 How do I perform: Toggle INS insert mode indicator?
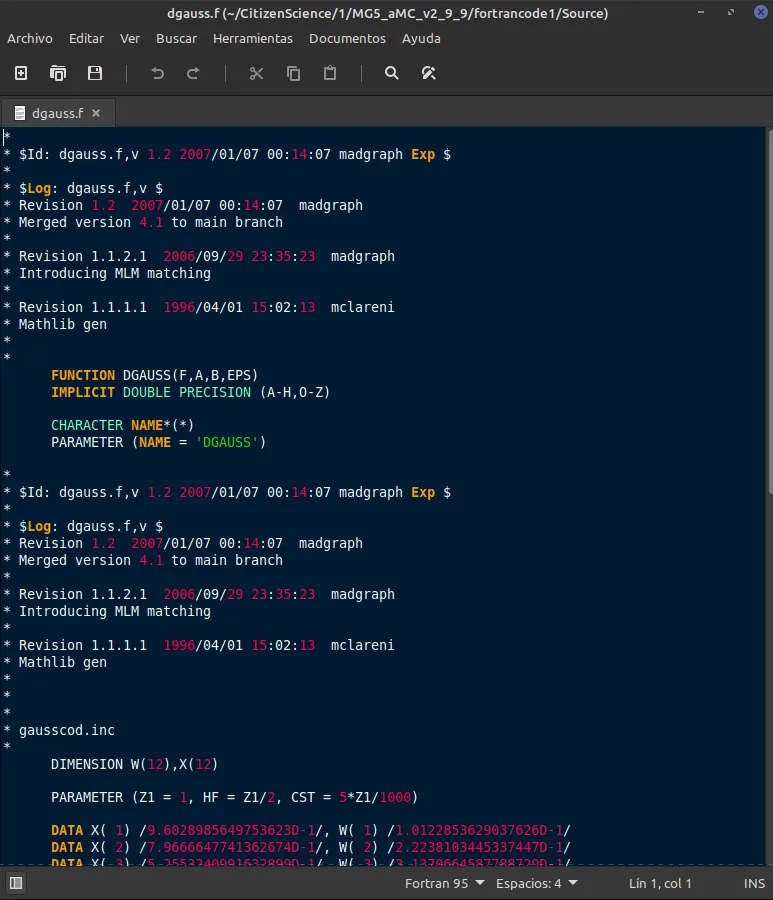coord(754,883)
